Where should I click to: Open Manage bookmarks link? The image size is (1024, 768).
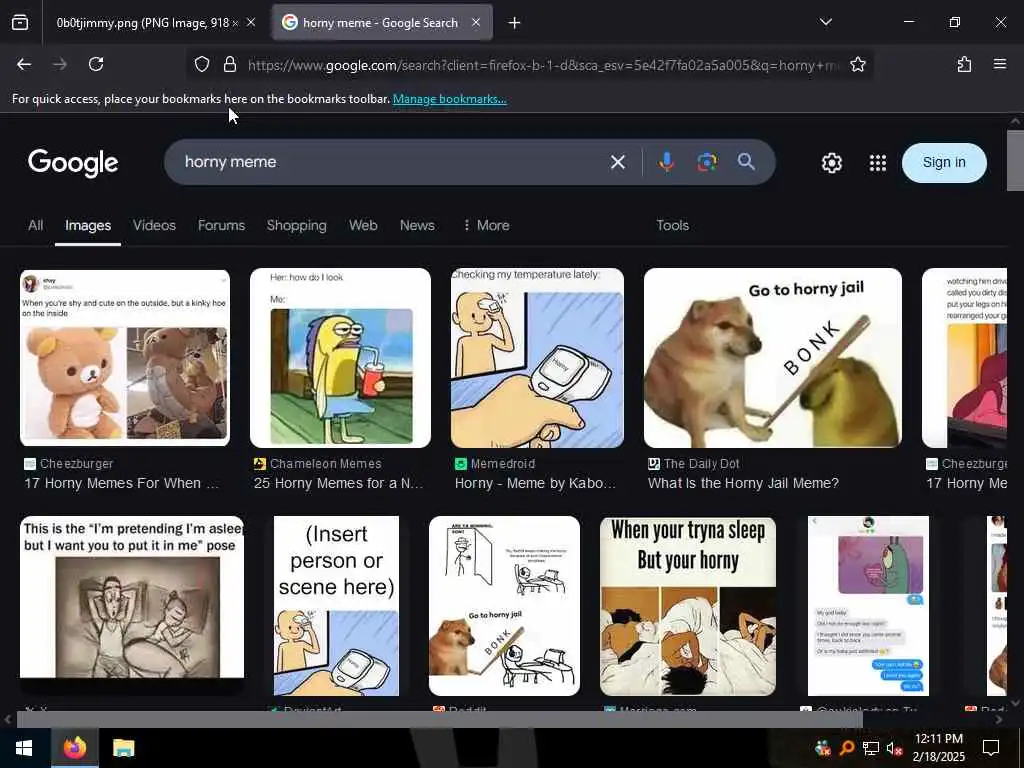449,99
